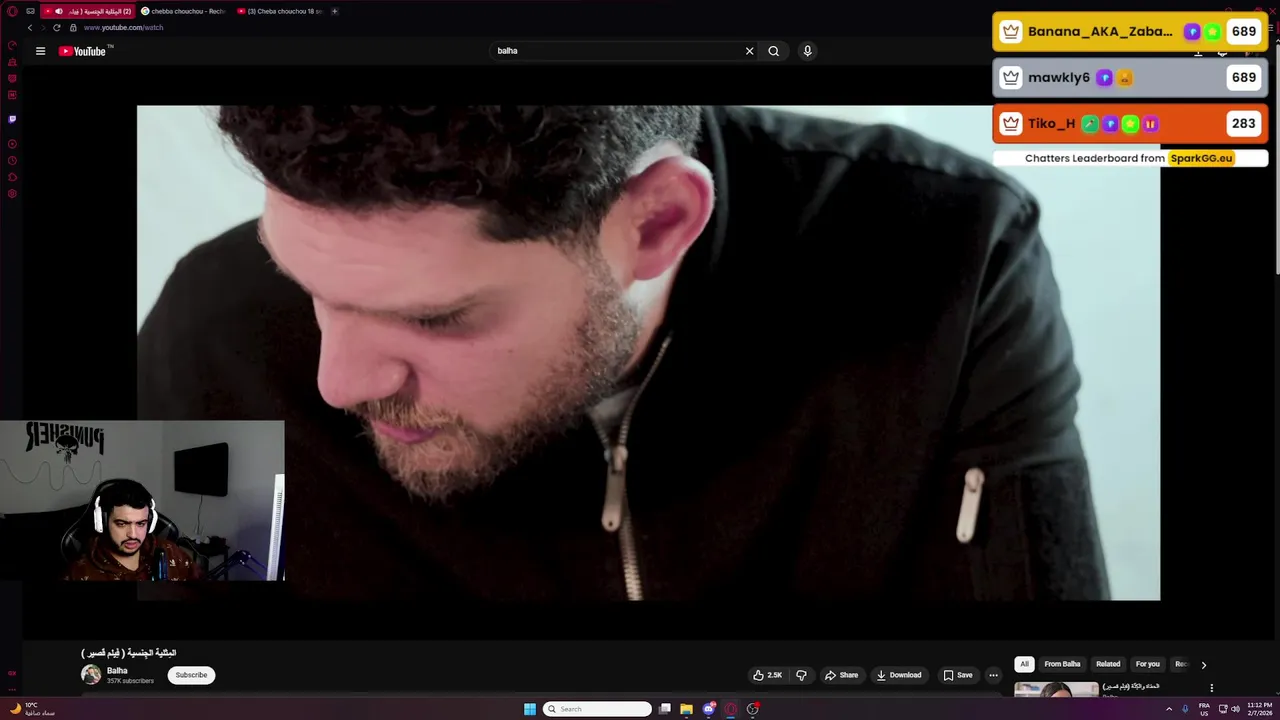Mute the playing YouTube tab audio

(59, 11)
